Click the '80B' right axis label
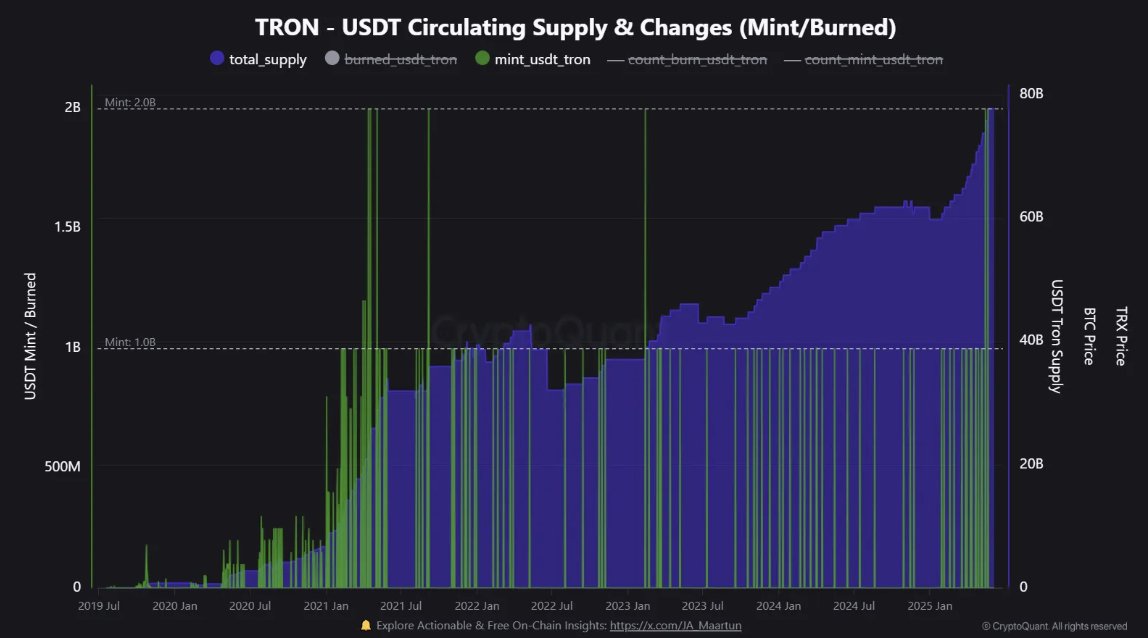The height and width of the screenshot is (638, 1148). [x=1031, y=93]
